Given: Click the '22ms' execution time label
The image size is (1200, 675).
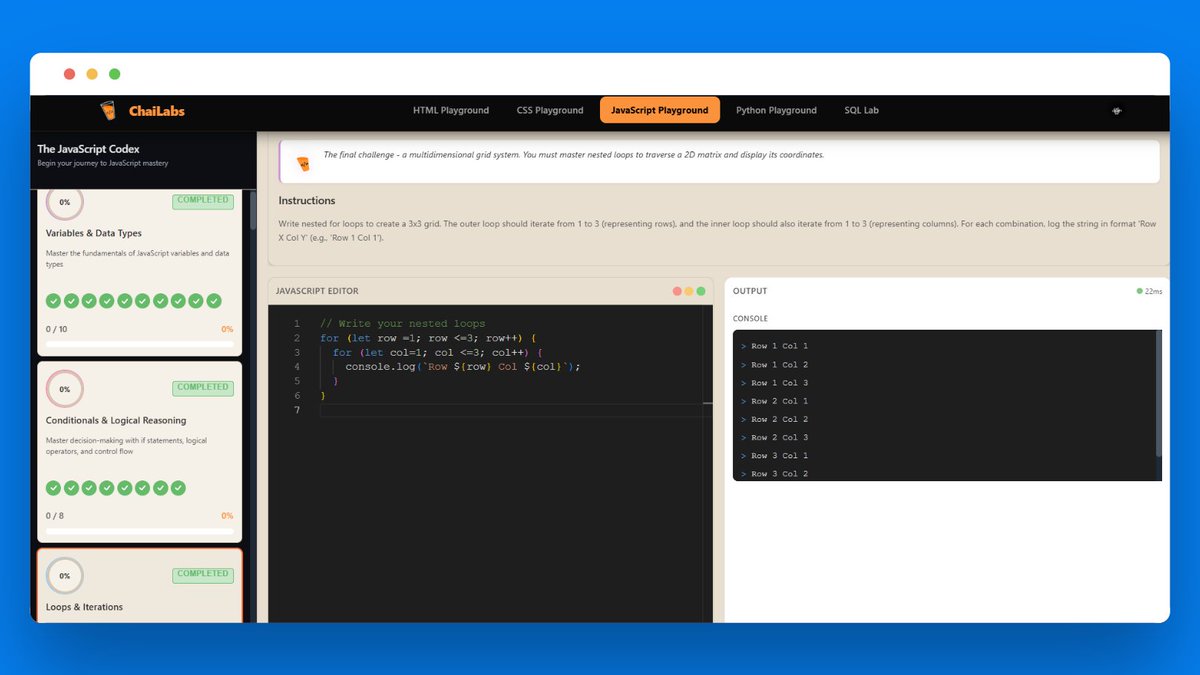Looking at the screenshot, I should click(x=1153, y=291).
